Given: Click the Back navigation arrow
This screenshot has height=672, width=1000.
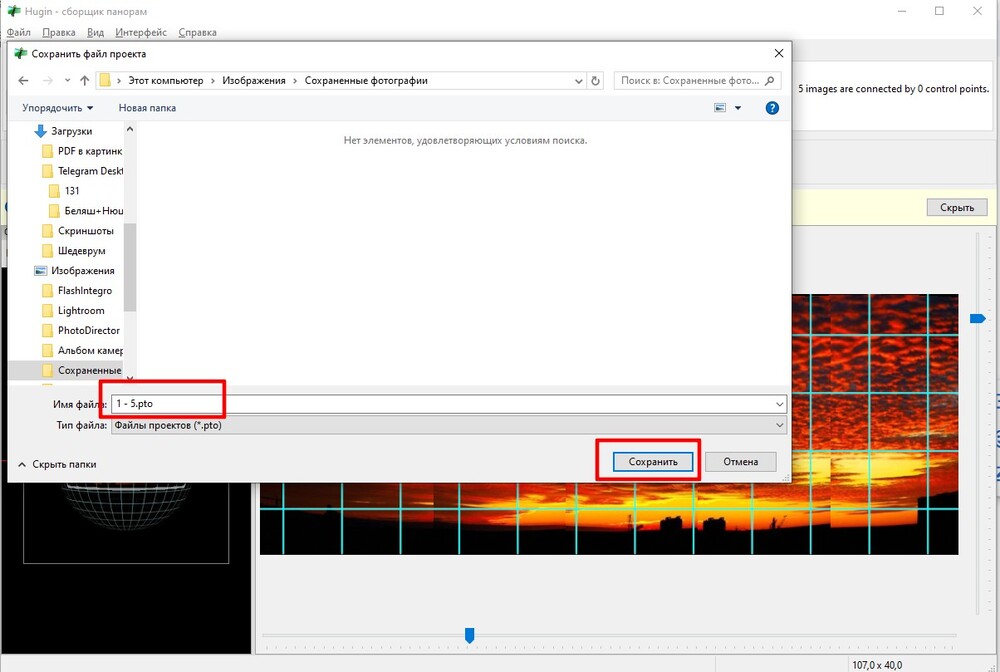Looking at the screenshot, I should point(24,81).
